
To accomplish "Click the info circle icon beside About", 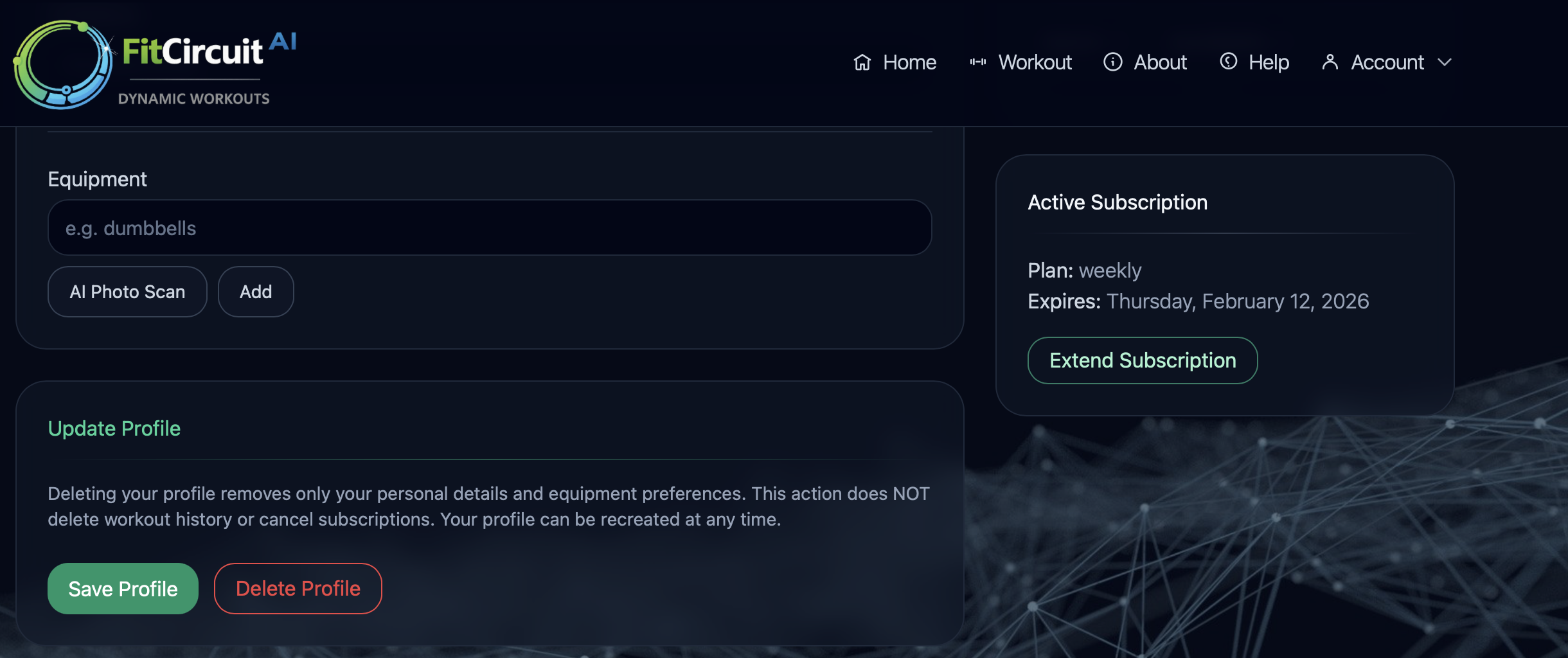I will click(x=1112, y=62).
